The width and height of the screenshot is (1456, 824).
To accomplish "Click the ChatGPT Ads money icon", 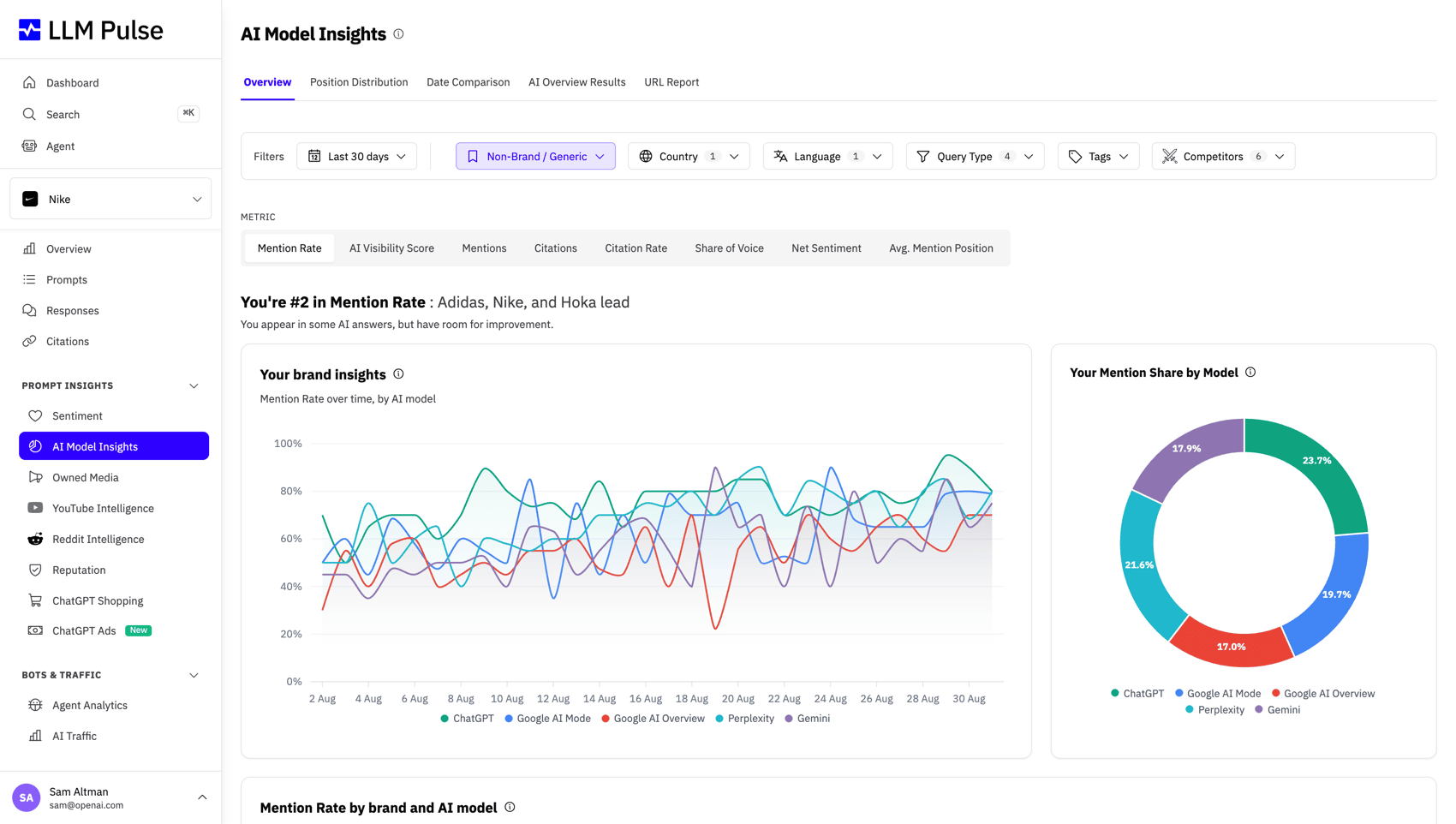I will pos(35,630).
